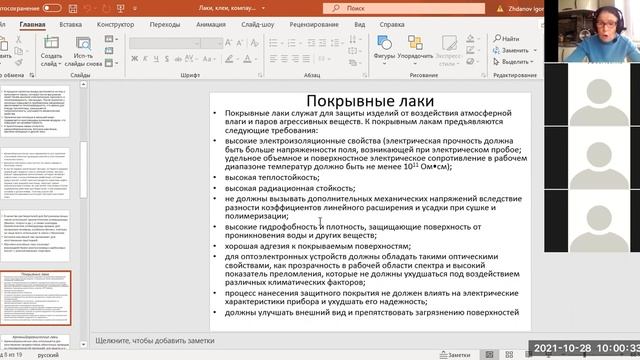The image size is (640, 360).
Task: Toggle text Shadow (S) formatting
Action: click(167, 59)
